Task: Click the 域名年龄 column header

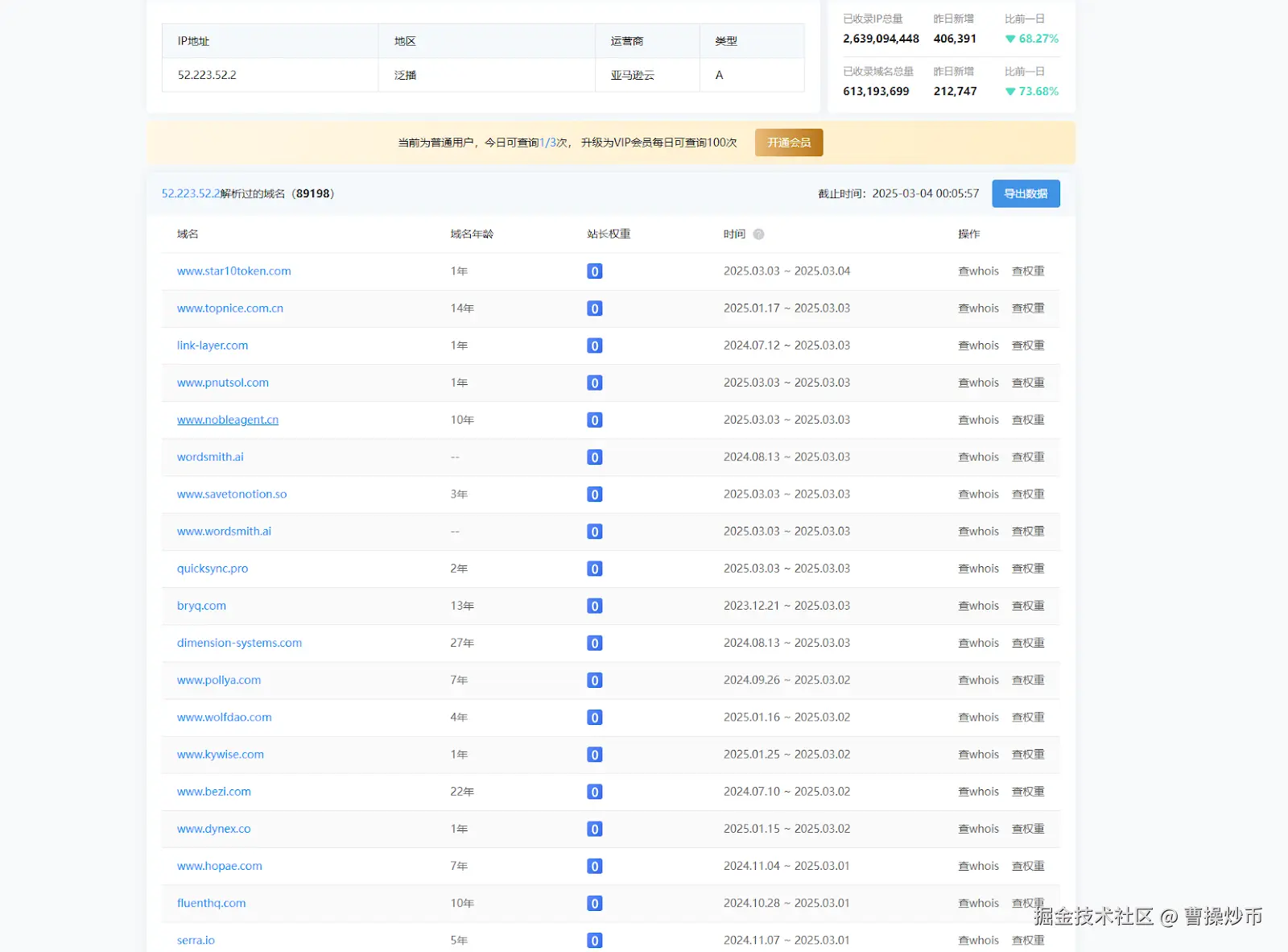Action: pyautogui.click(x=472, y=234)
